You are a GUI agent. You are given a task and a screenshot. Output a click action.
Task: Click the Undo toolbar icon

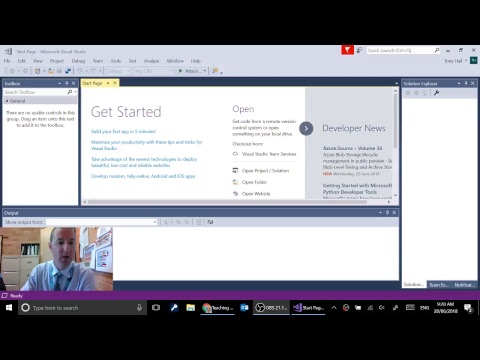pos(80,71)
